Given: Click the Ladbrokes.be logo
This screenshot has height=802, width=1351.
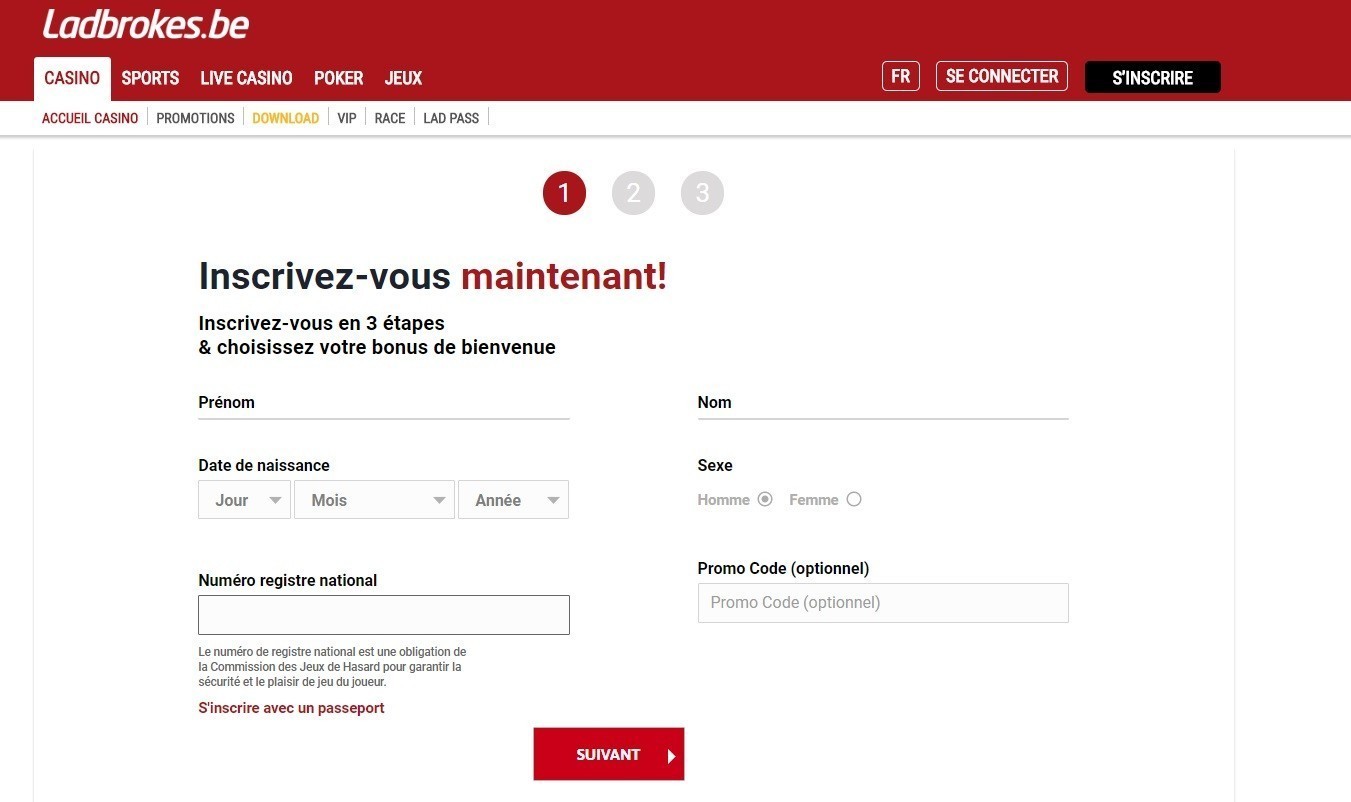Looking at the screenshot, I should (146, 23).
